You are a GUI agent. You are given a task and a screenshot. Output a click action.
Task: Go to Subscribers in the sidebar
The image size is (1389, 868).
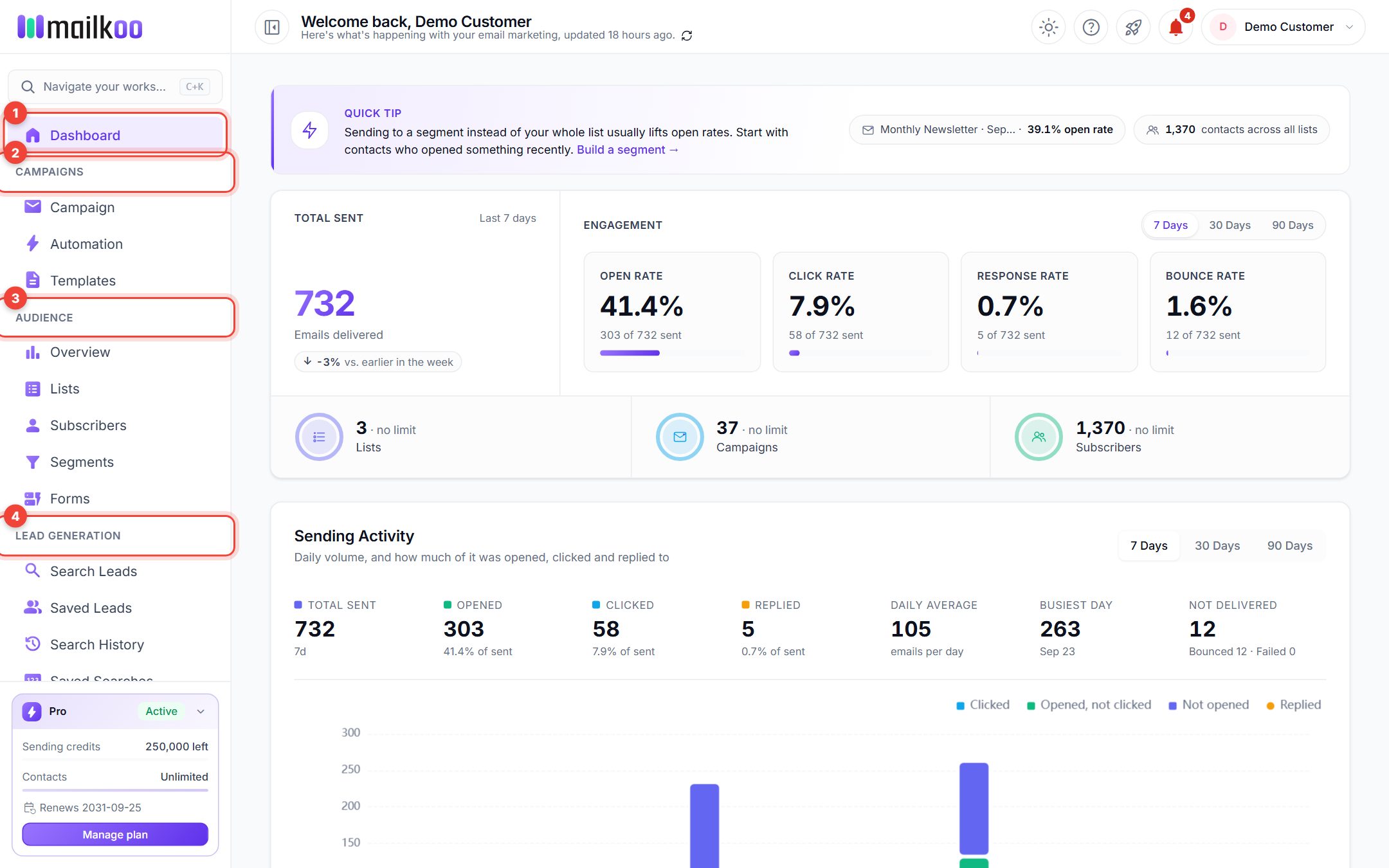(115, 426)
